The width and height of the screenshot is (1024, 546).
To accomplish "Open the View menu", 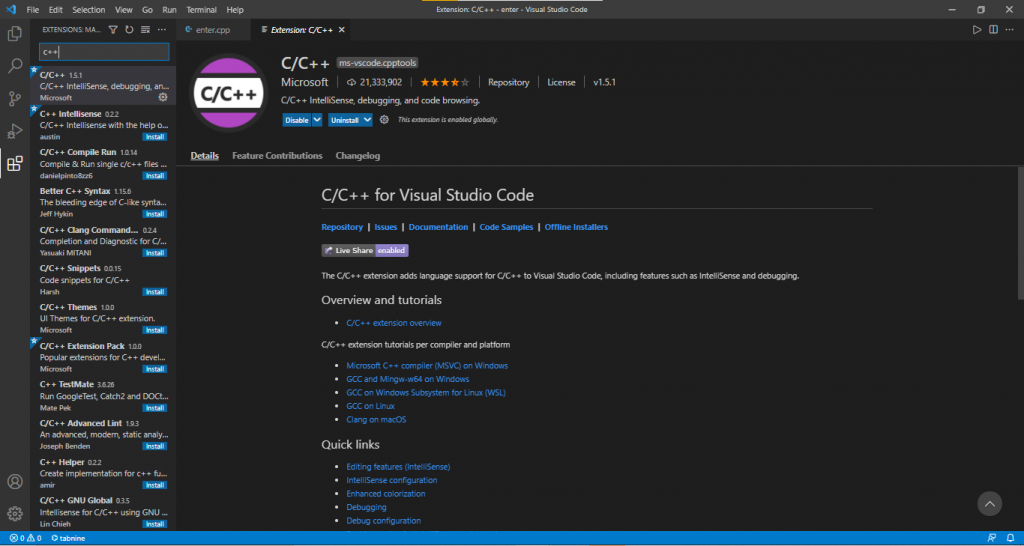I will click(123, 10).
